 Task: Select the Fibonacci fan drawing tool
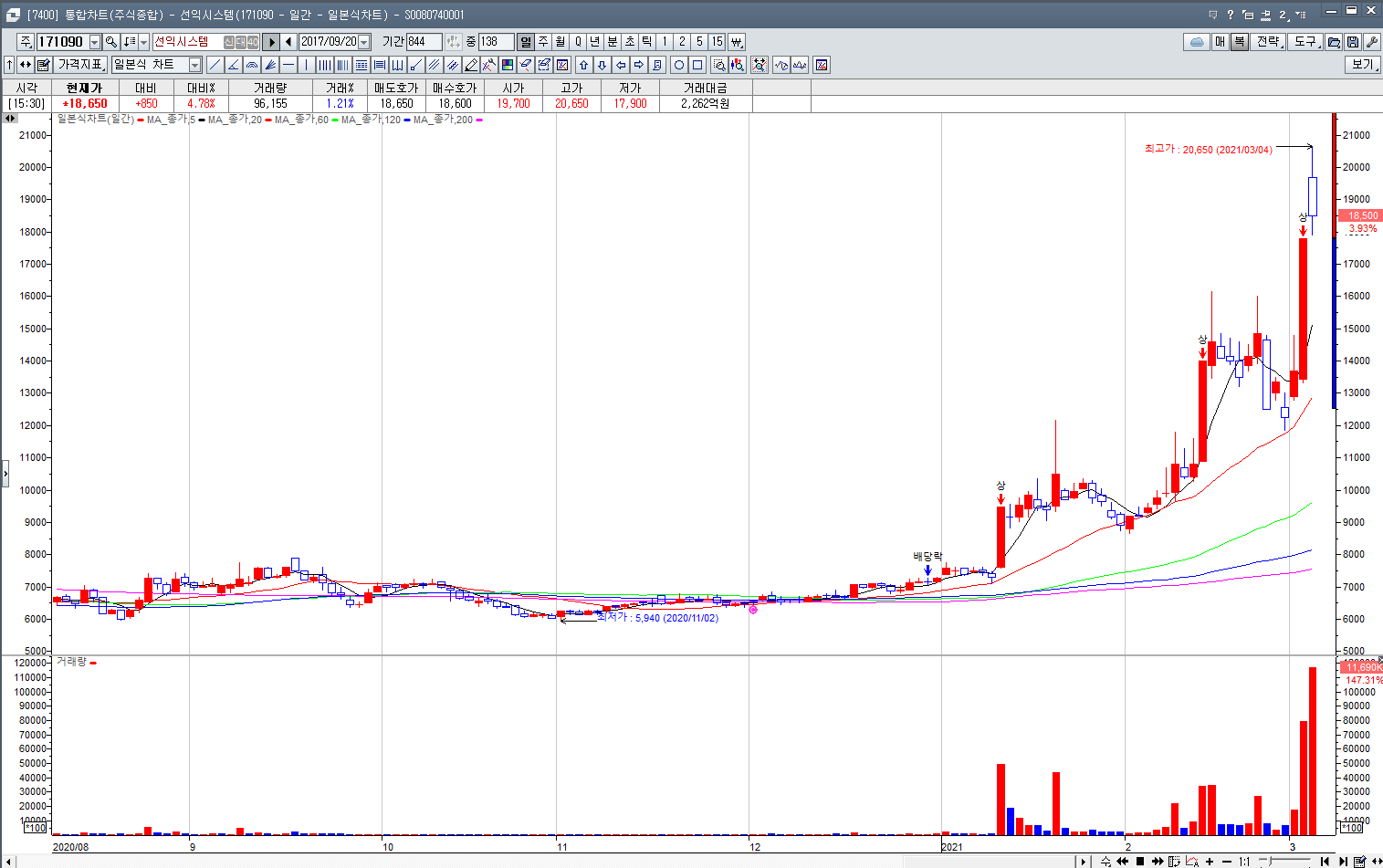(x=270, y=65)
